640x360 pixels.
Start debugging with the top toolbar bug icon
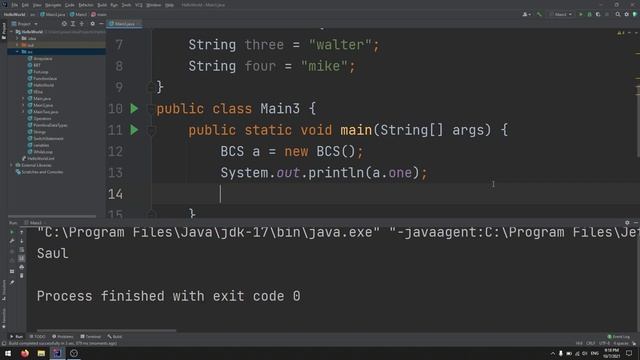[589, 14]
